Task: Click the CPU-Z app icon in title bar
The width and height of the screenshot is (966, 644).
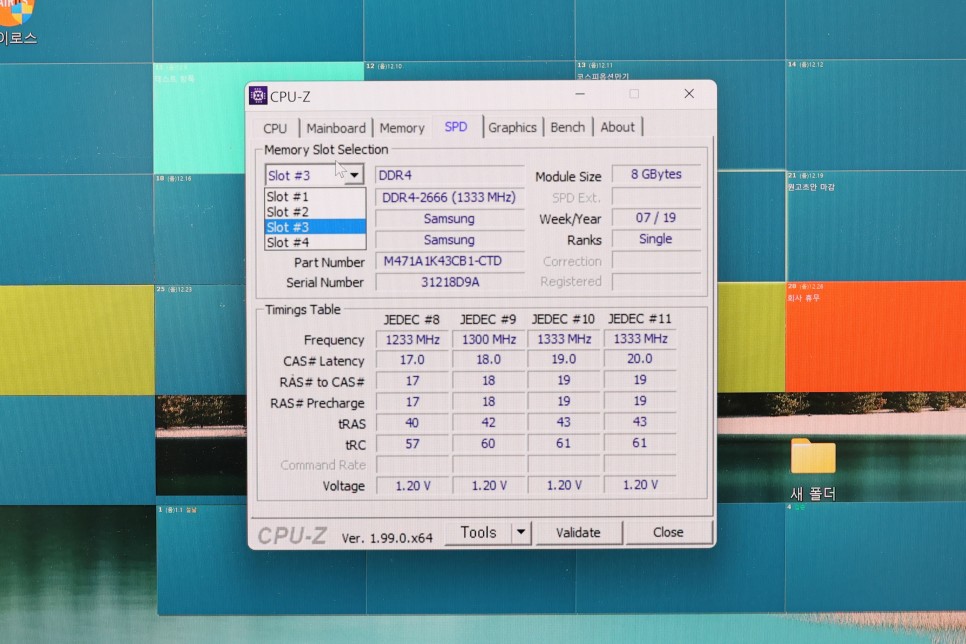Action: (x=258, y=96)
